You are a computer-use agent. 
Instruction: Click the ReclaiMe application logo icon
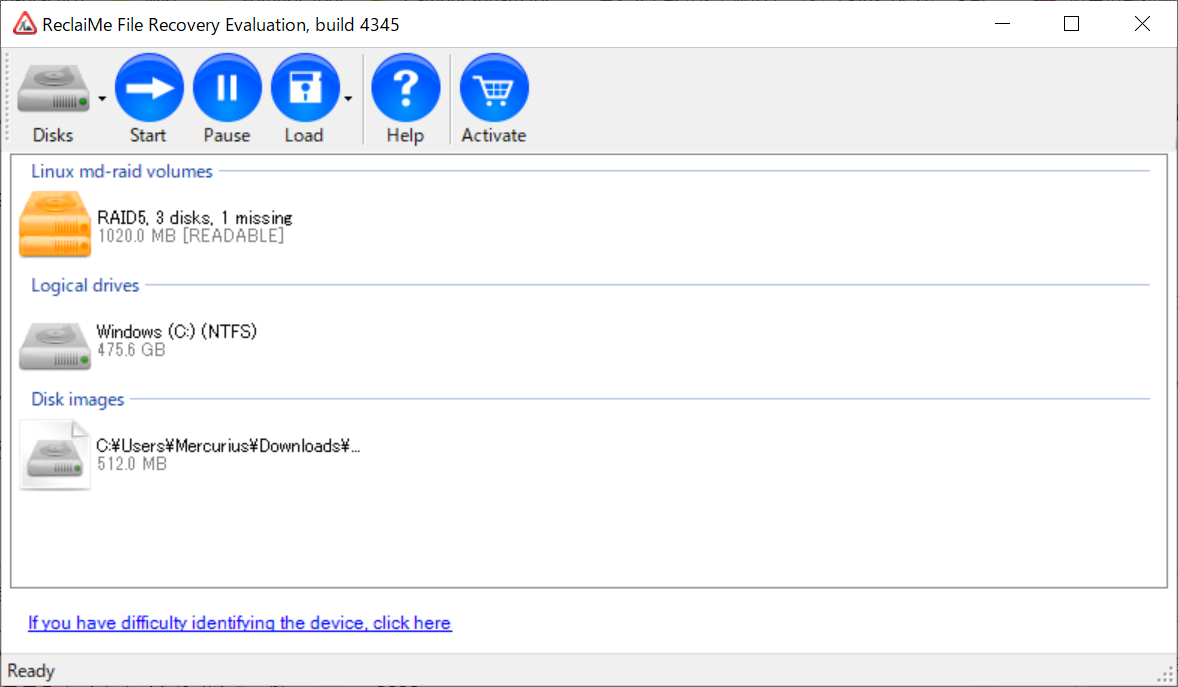coord(24,24)
